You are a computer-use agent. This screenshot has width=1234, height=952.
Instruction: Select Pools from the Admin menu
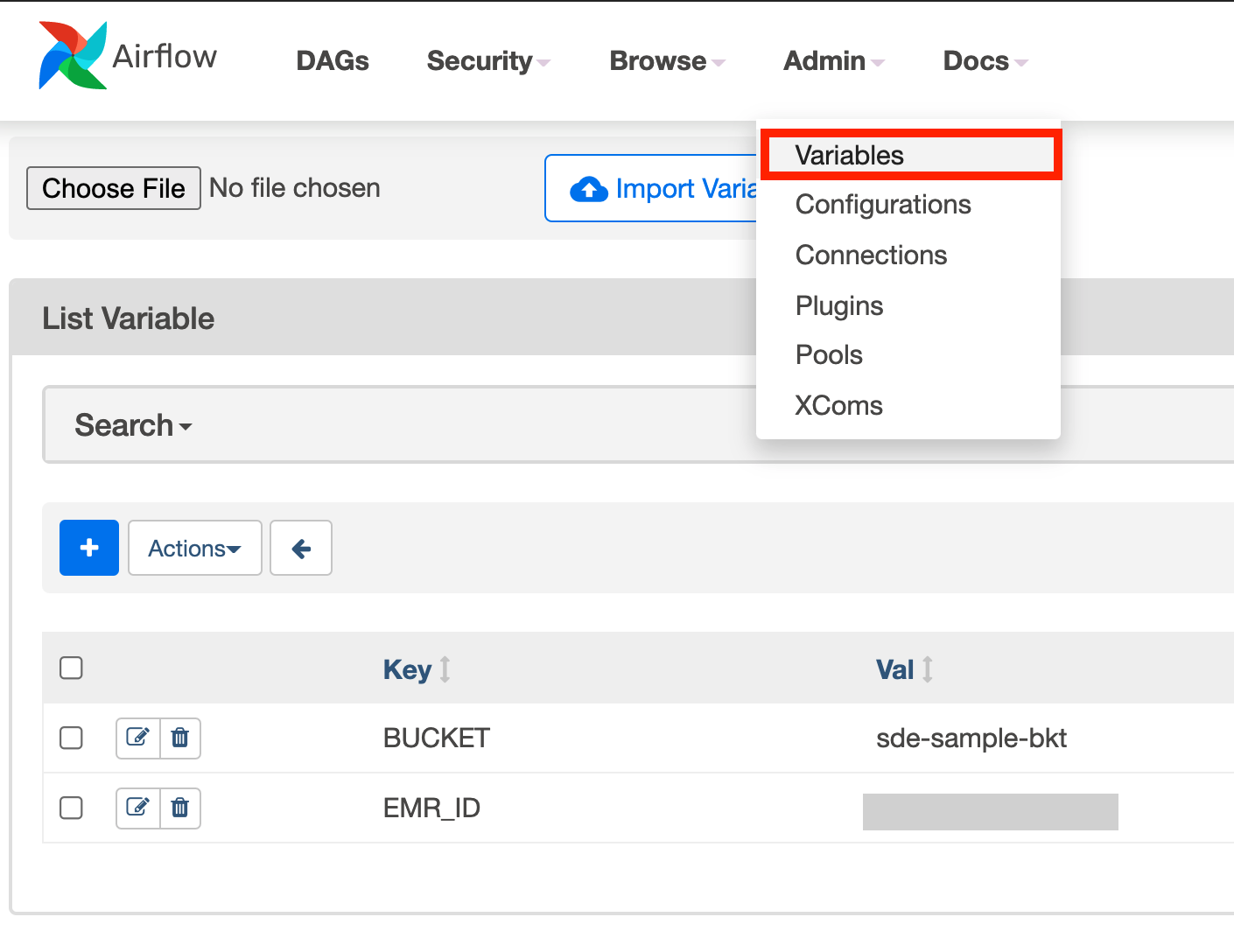coord(908,355)
